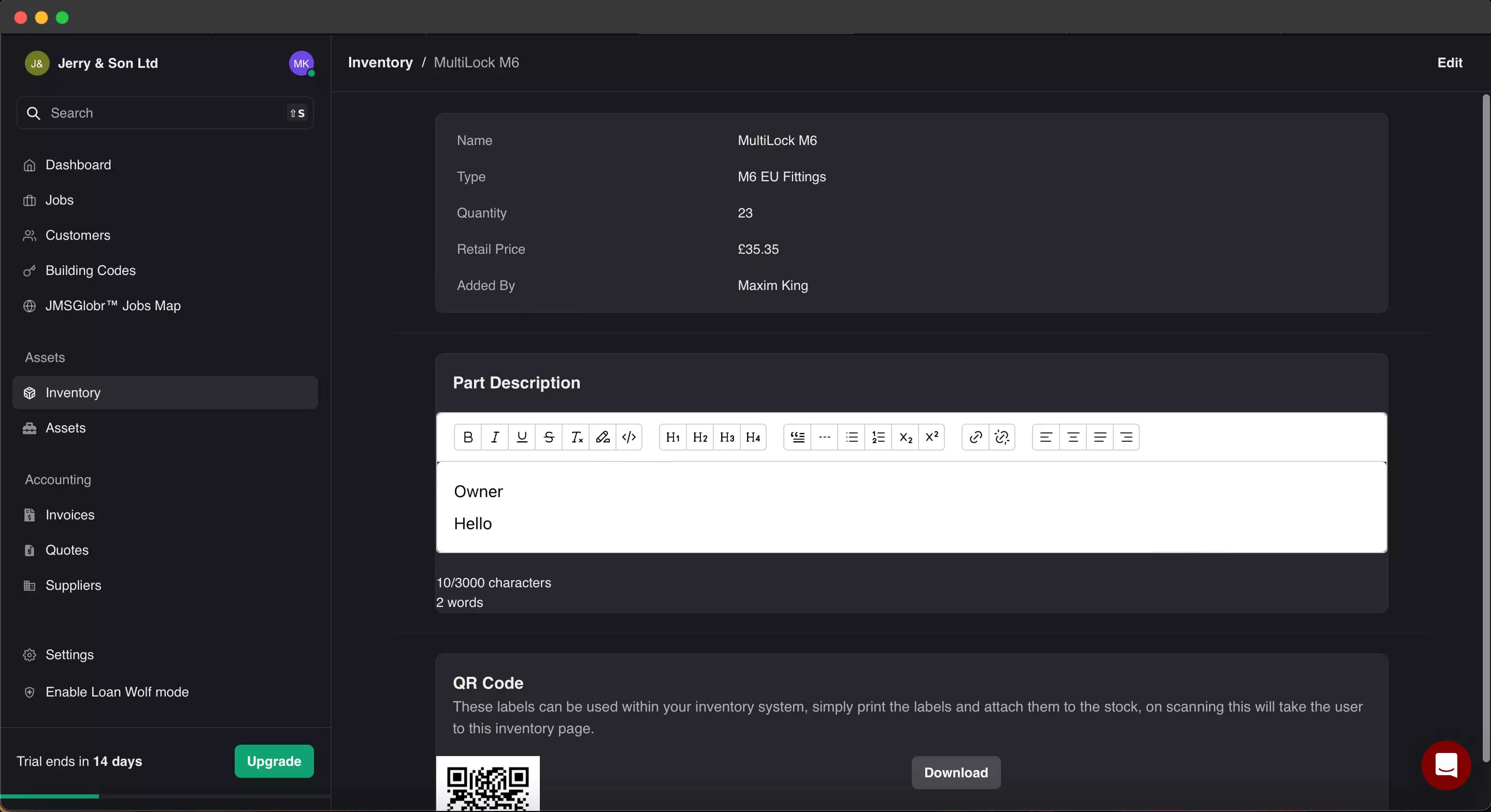
Task: Open MK user avatar menu
Action: [x=301, y=63]
